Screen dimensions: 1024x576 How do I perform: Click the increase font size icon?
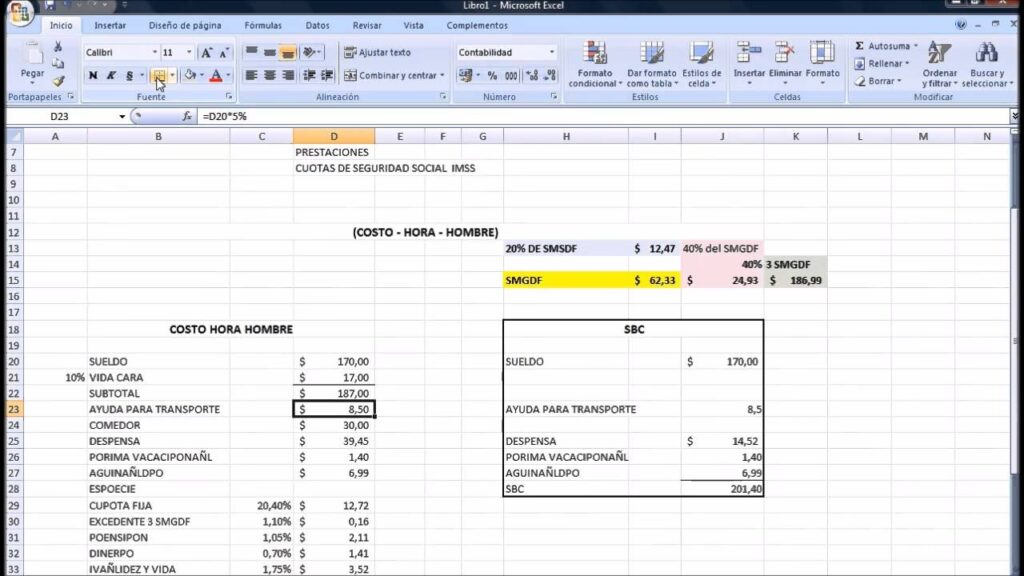[206, 52]
